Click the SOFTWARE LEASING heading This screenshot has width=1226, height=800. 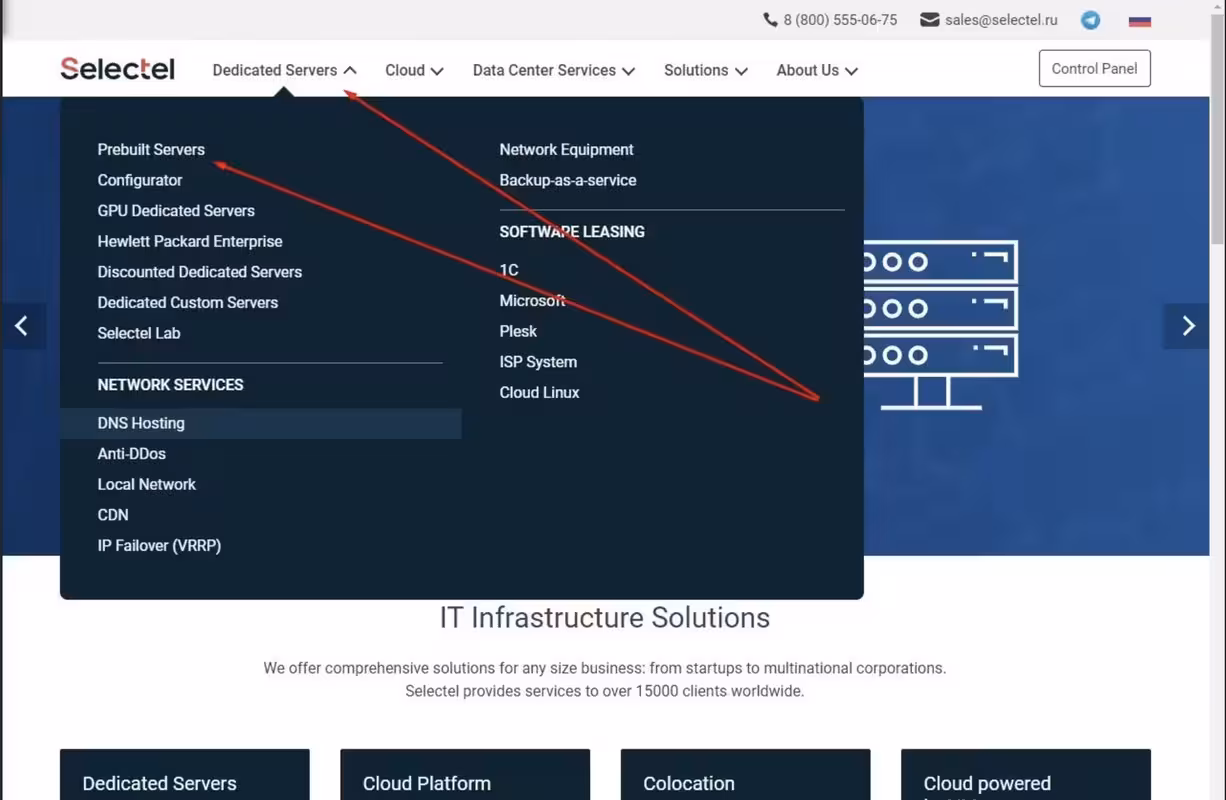[572, 232]
